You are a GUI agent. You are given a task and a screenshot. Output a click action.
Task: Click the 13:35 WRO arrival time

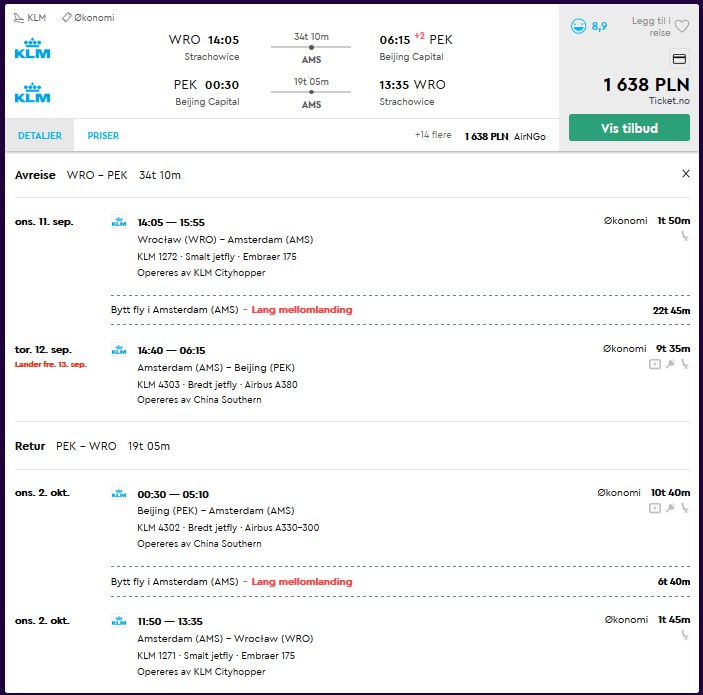tap(412, 85)
